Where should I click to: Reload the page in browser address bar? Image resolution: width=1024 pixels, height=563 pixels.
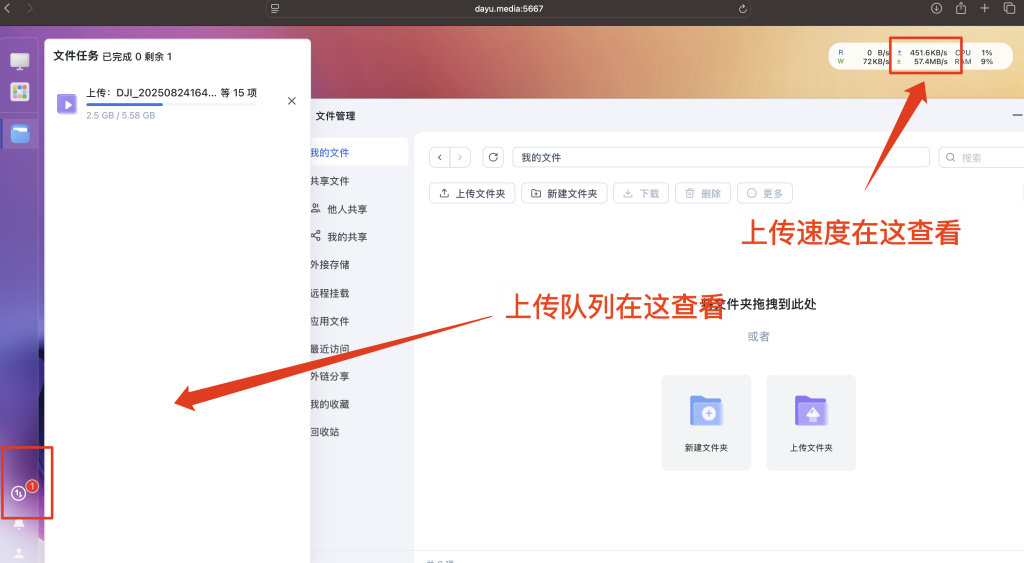[743, 8]
